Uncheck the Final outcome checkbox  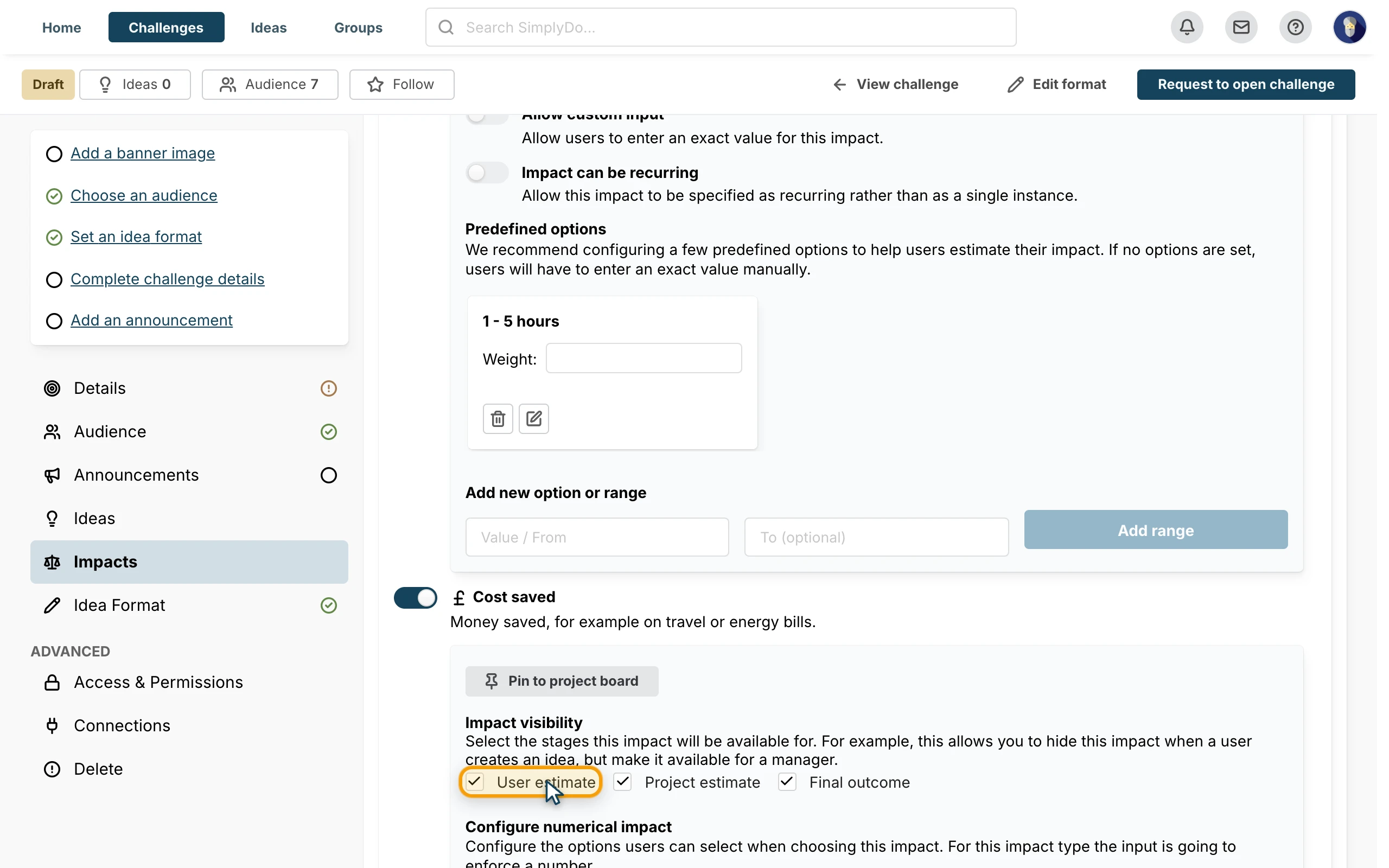[787, 782]
